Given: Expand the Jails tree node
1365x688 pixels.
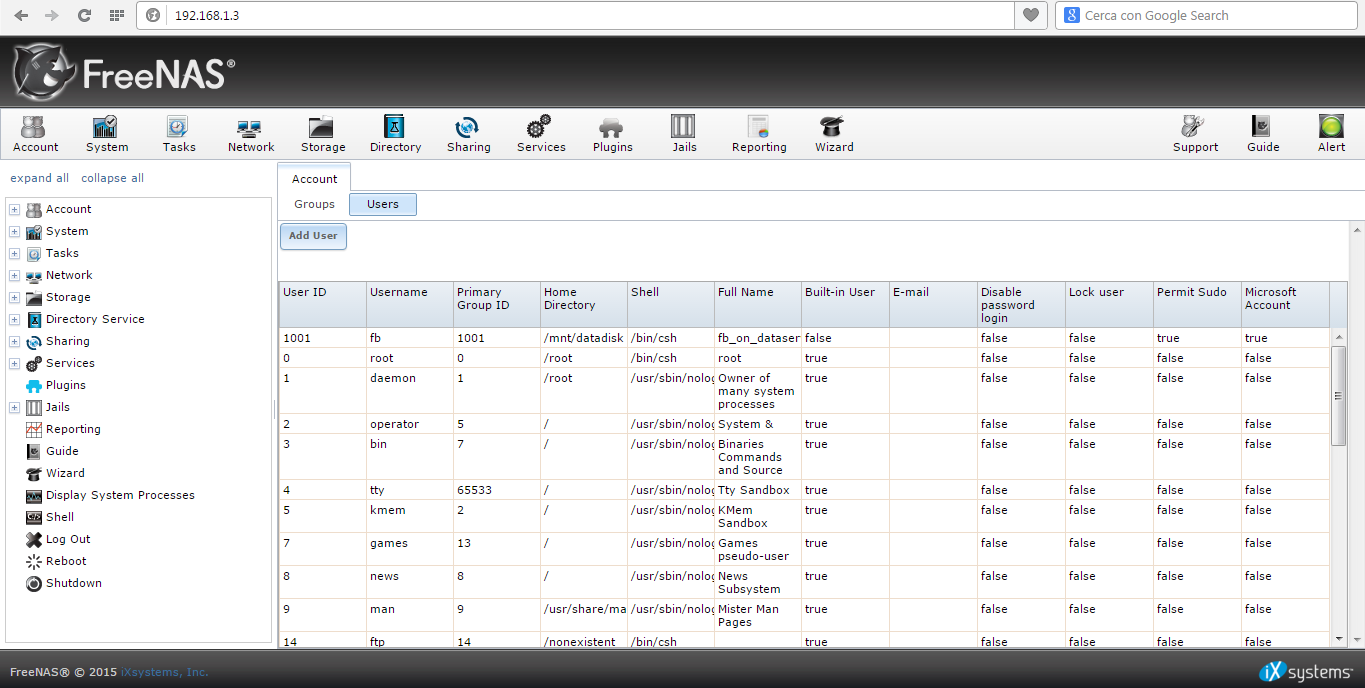Looking at the screenshot, I should tap(14, 408).
